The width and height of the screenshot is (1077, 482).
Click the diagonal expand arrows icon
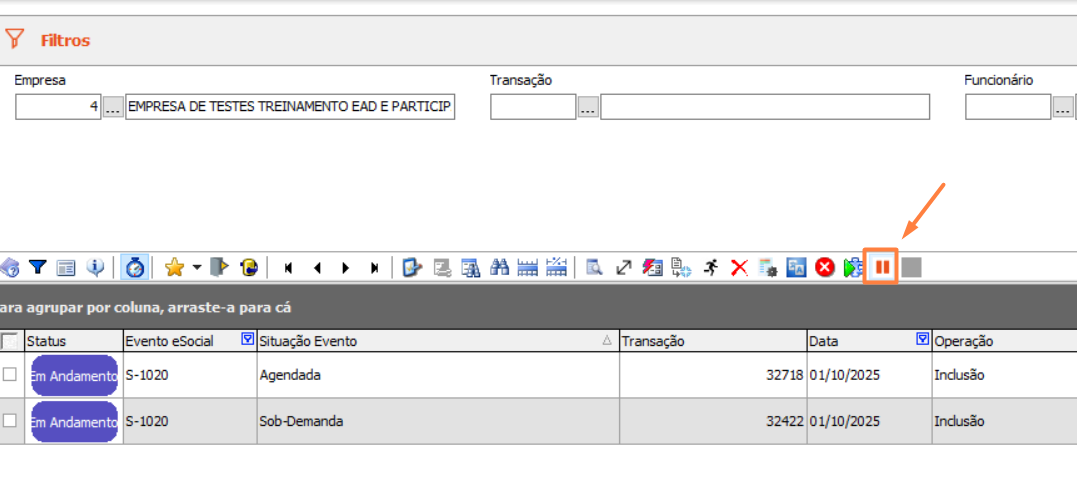624,267
